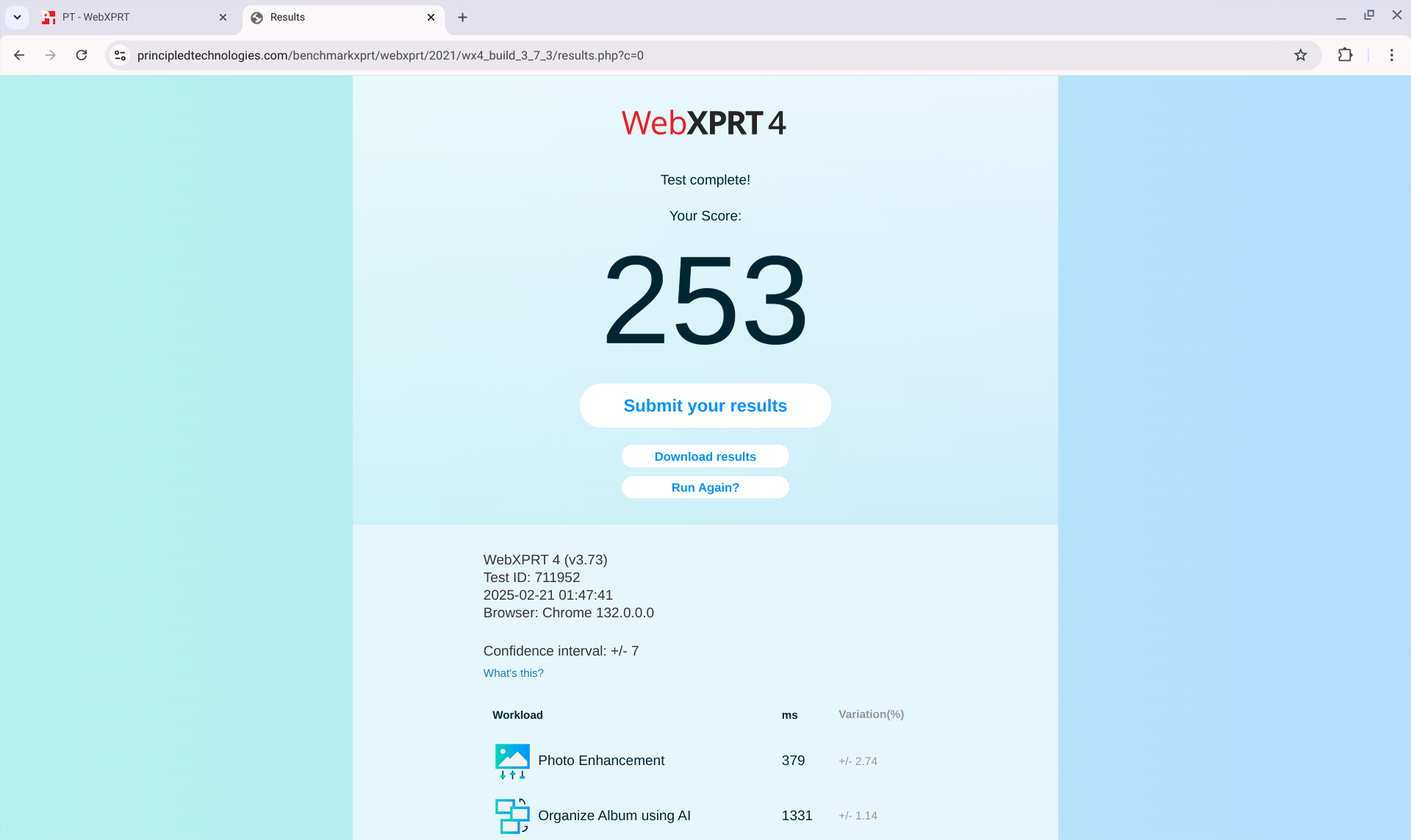
Task: Bookmark this page with star icon
Action: (1300, 55)
